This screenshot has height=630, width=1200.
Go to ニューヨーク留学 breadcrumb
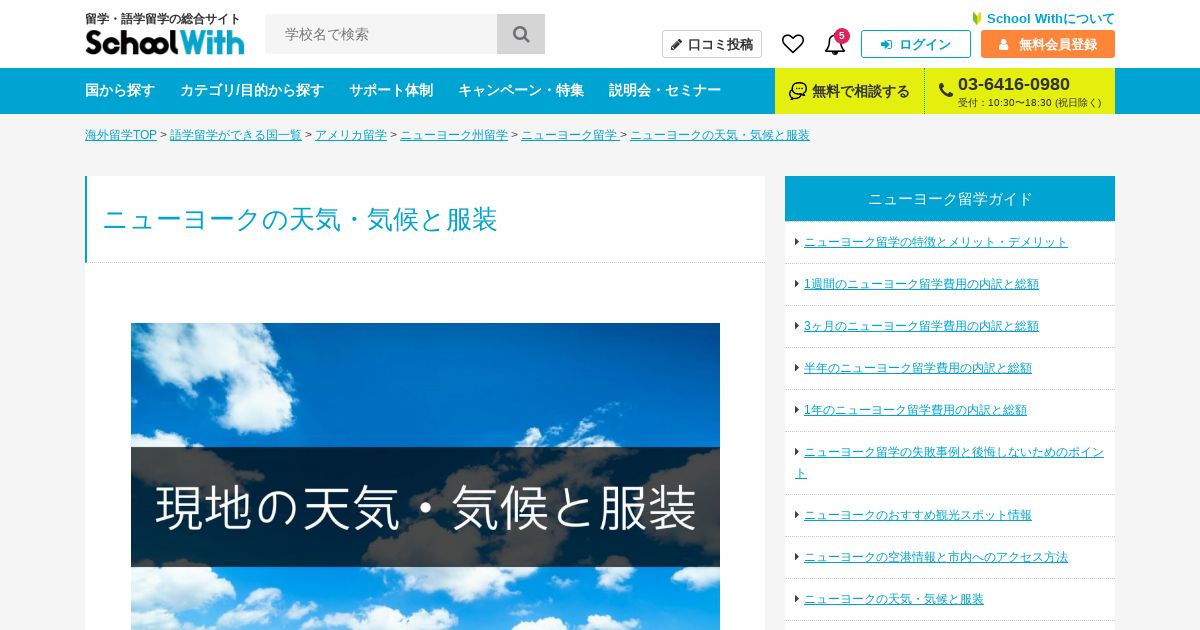point(569,135)
